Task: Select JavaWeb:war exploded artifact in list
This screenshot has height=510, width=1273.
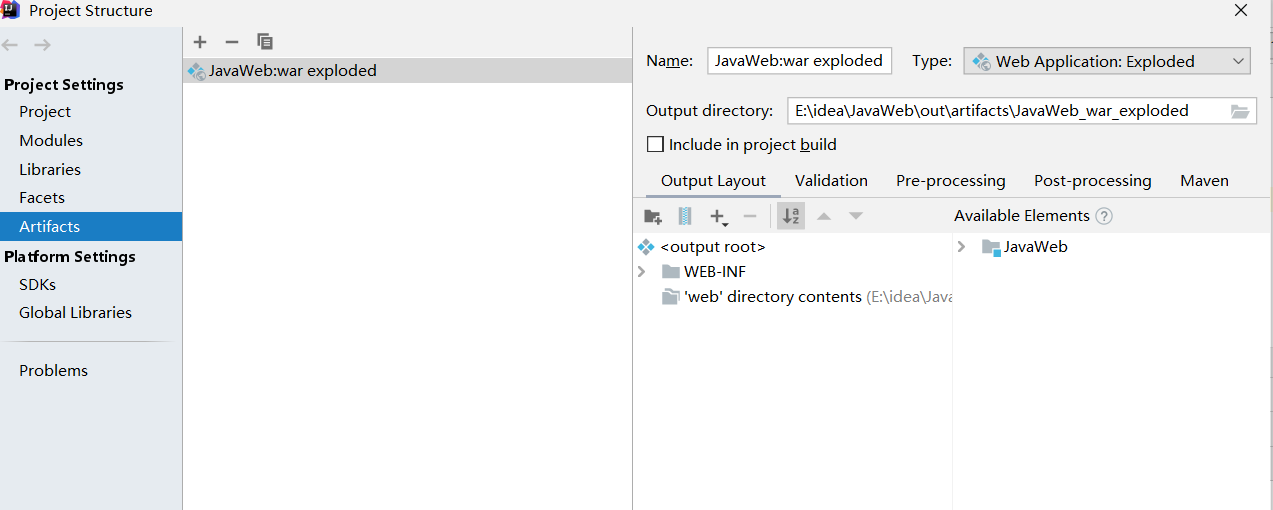Action: 407,71
